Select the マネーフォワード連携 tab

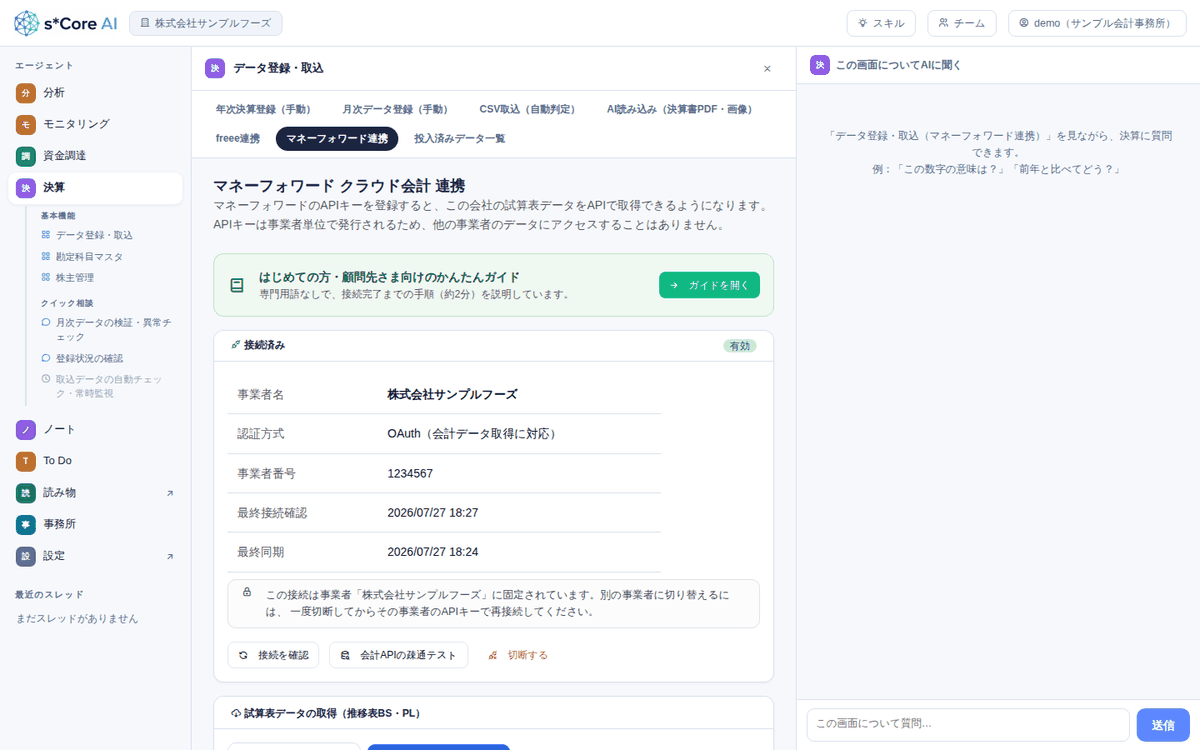tap(337, 139)
